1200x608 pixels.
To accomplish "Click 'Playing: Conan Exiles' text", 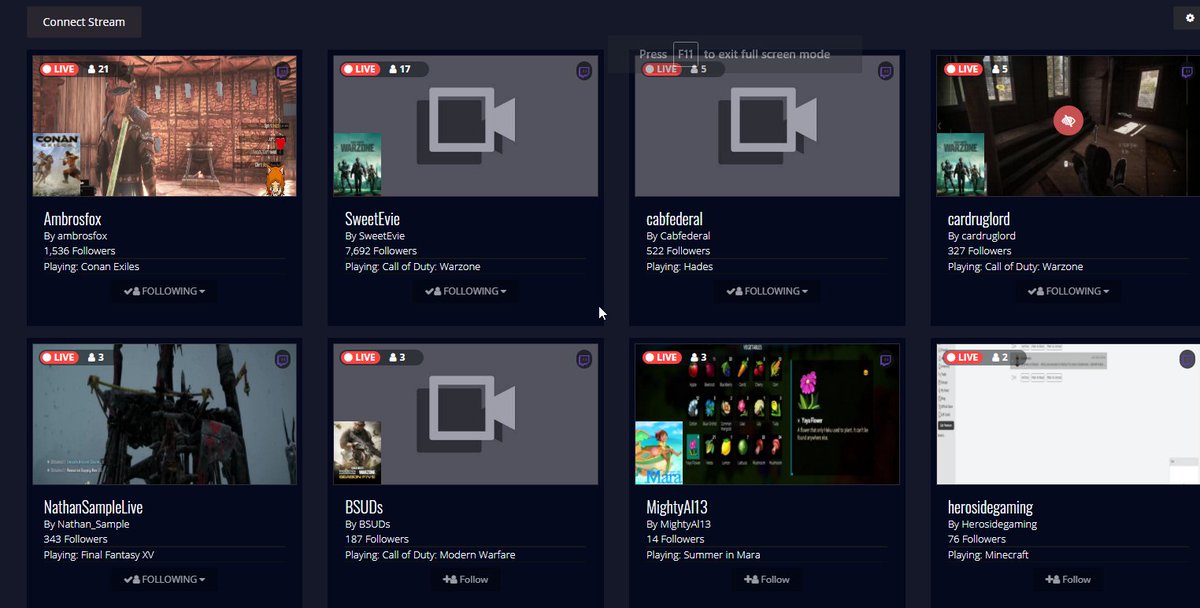I will (x=92, y=267).
